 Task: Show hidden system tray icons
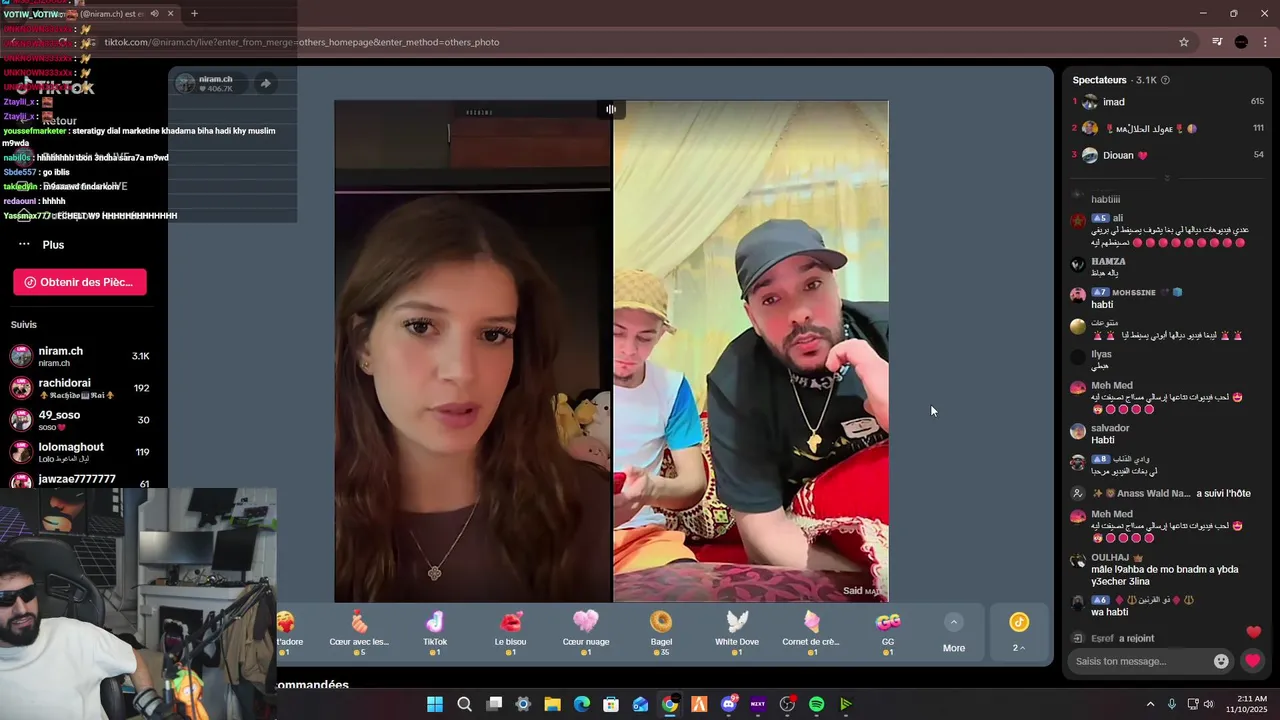point(1150,704)
